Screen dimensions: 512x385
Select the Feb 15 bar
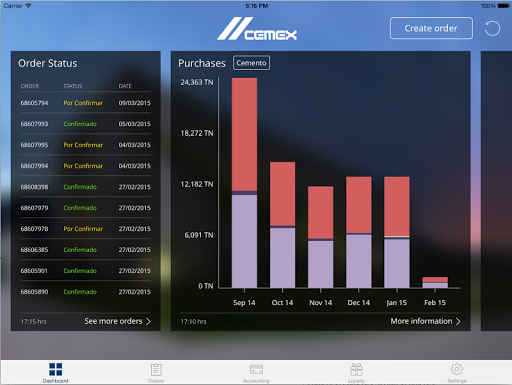point(435,282)
